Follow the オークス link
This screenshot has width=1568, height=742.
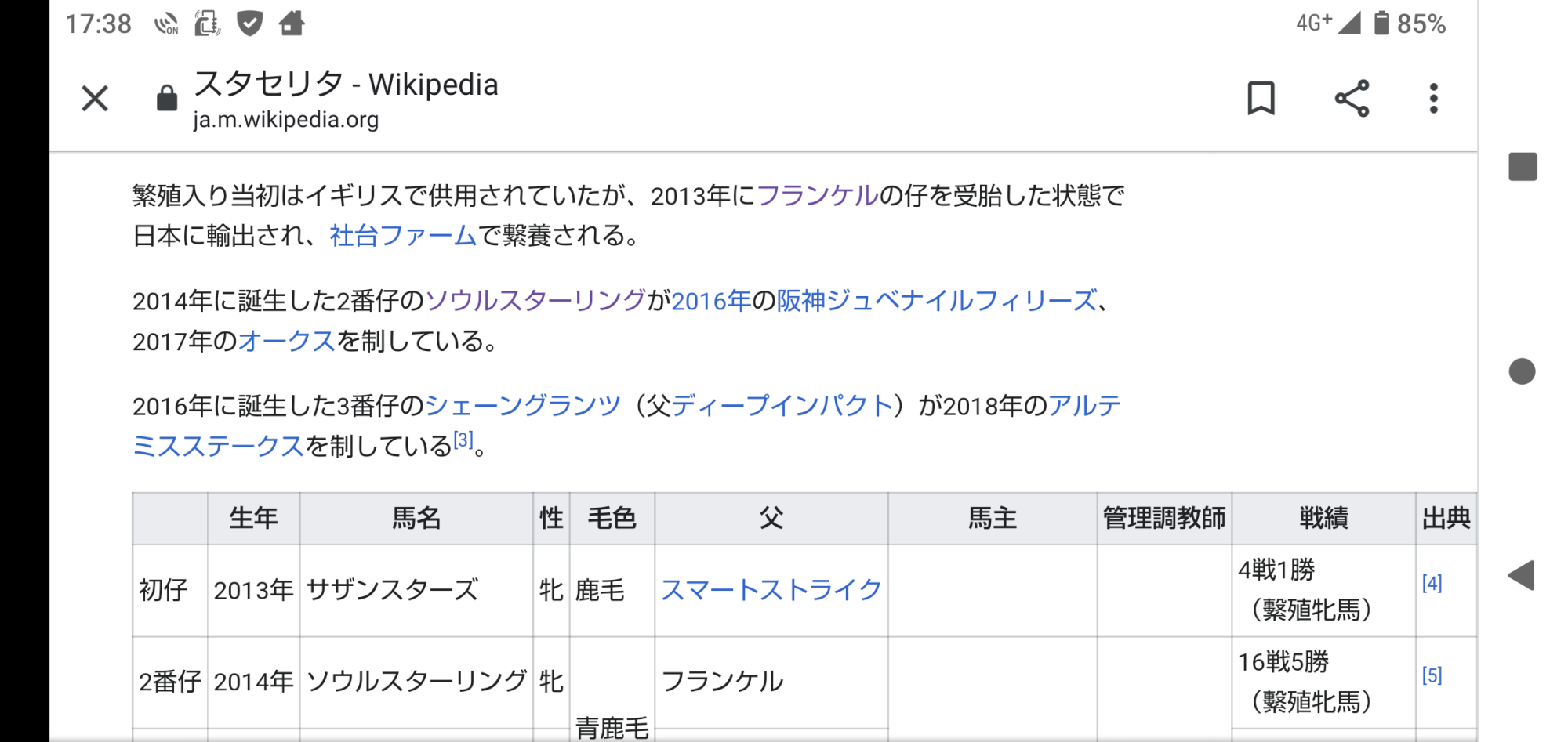click(x=287, y=341)
